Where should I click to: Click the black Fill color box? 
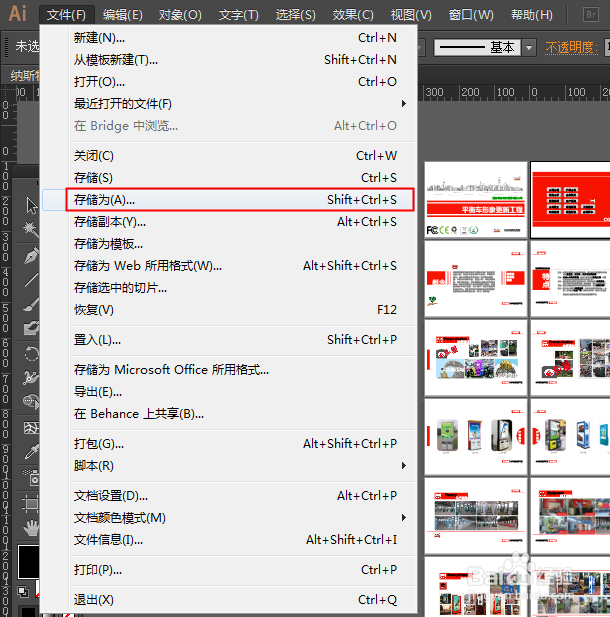tap(28, 562)
